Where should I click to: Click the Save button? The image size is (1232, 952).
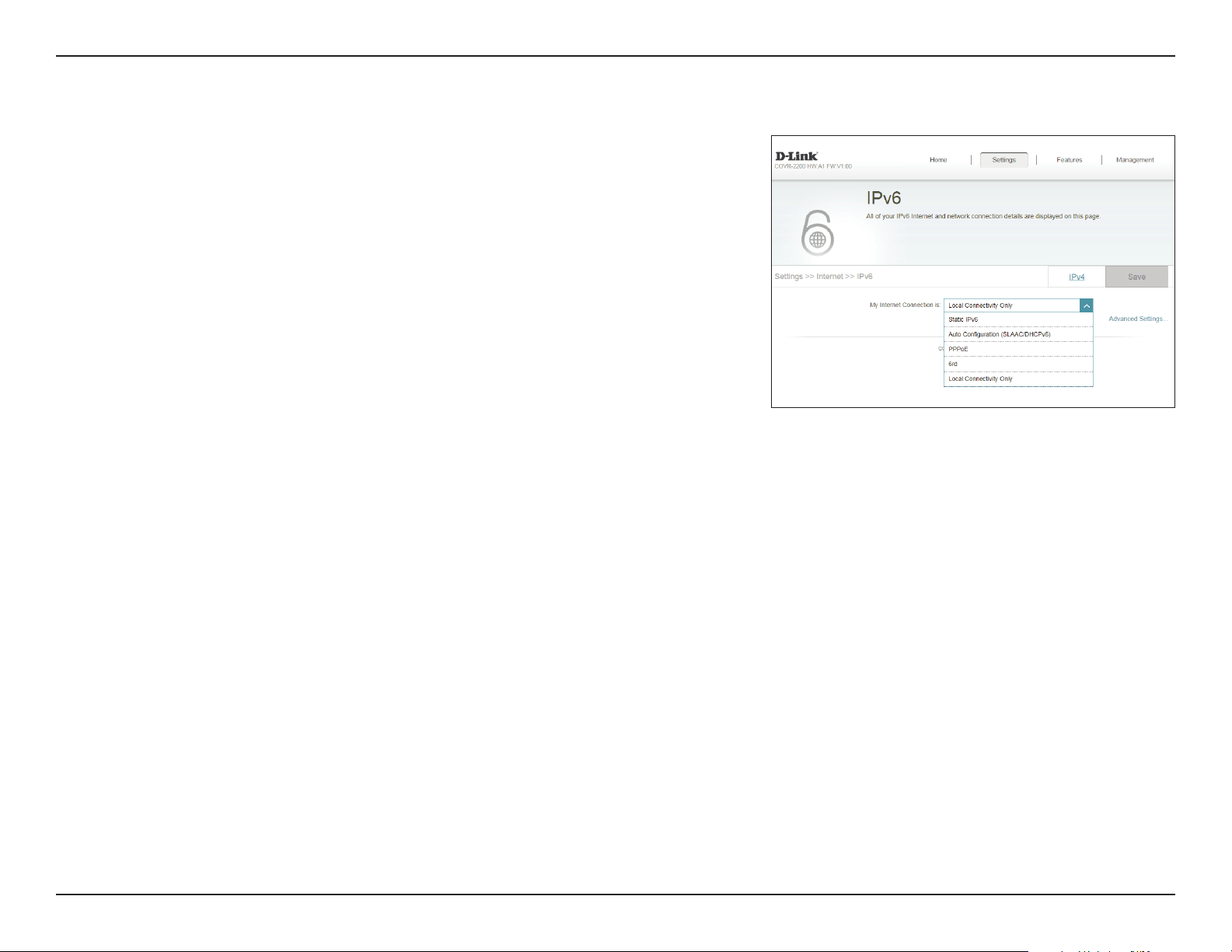(1136, 277)
